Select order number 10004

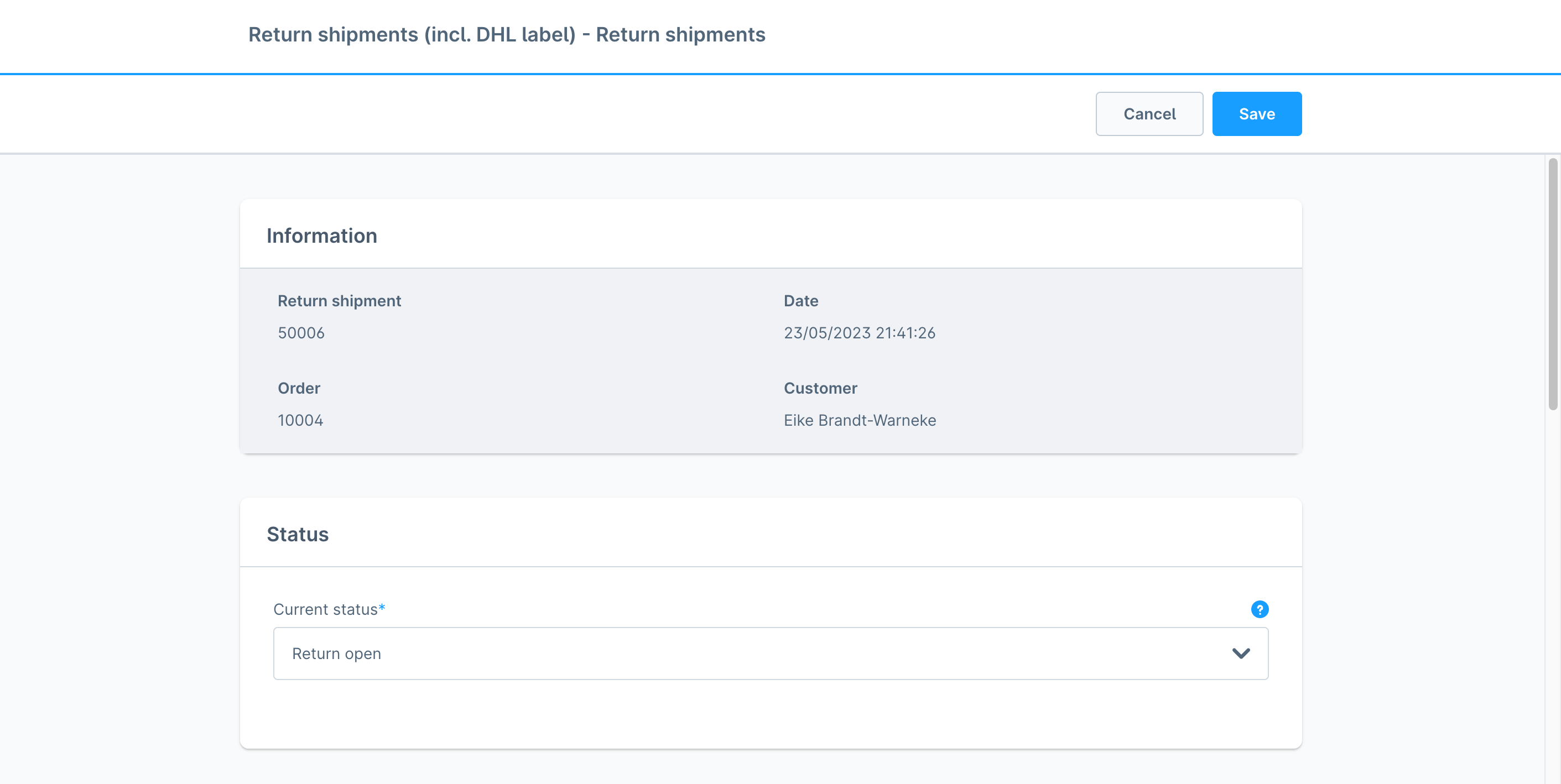coord(300,420)
